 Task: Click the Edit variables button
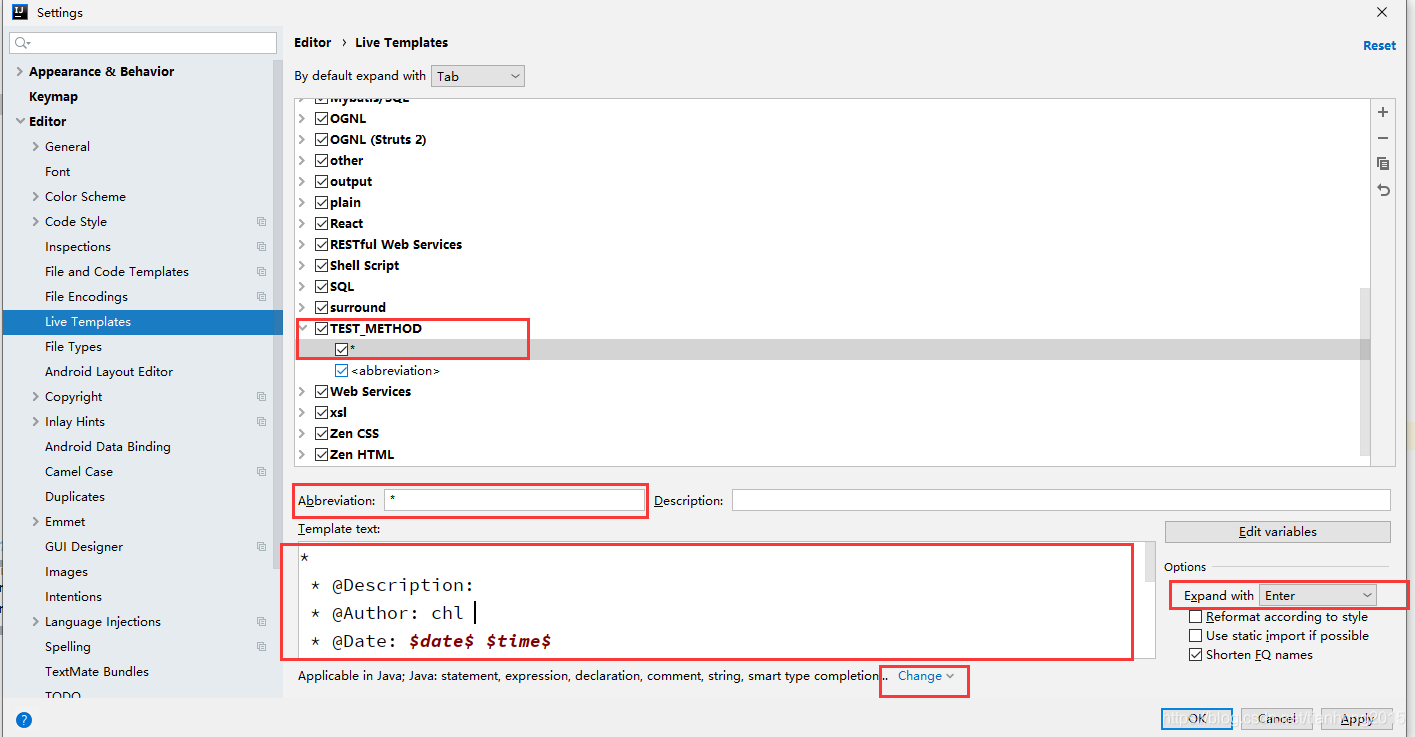(x=1277, y=532)
